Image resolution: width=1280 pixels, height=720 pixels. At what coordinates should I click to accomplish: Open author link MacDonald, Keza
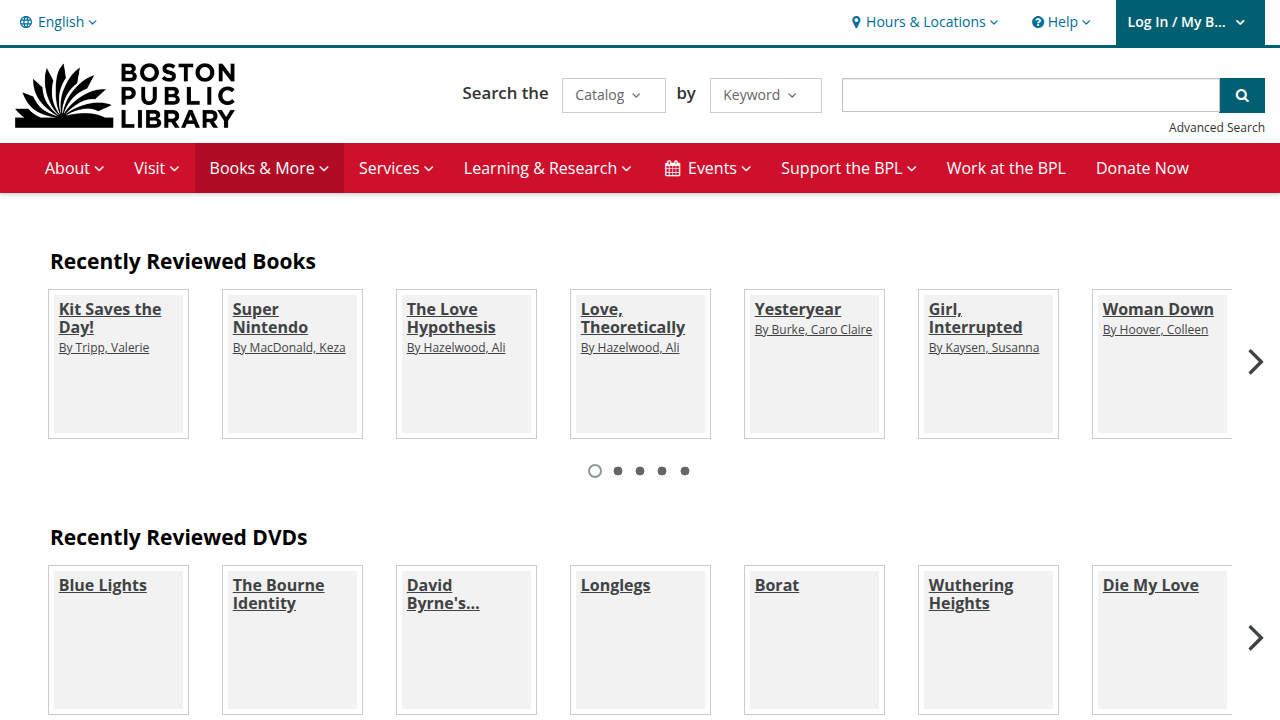tap(289, 348)
